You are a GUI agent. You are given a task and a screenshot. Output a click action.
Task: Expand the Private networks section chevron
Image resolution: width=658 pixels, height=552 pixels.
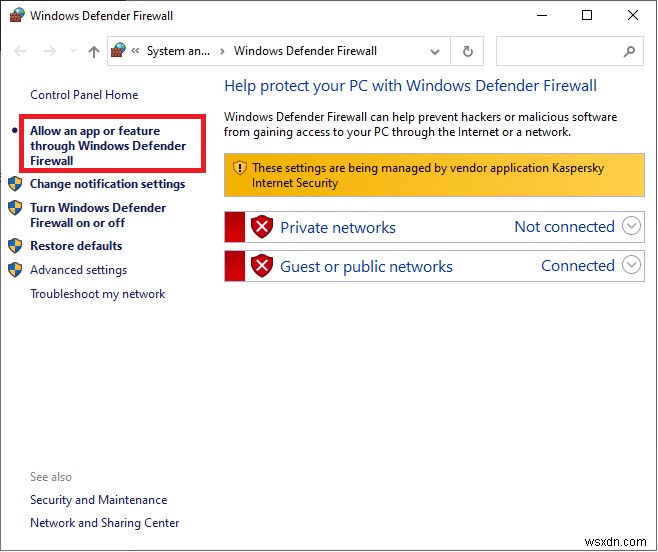pos(631,226)
